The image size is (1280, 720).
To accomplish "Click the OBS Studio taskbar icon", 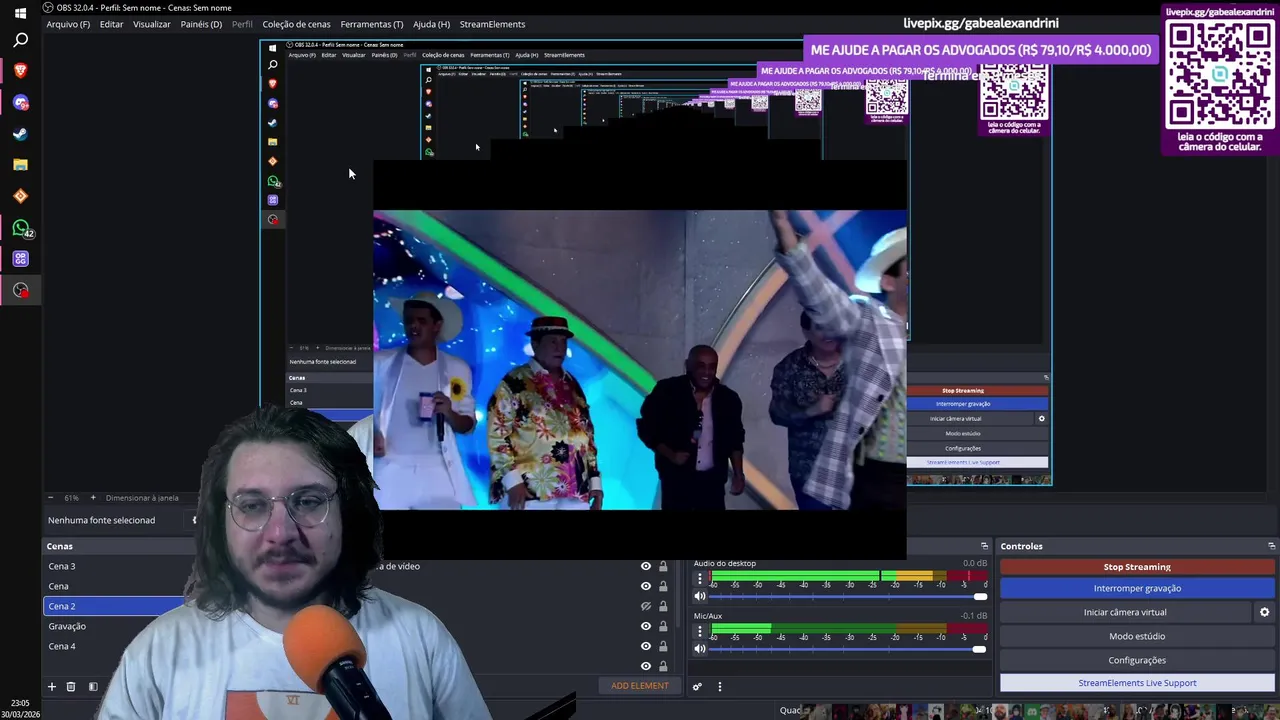I will tap(20, 290).
